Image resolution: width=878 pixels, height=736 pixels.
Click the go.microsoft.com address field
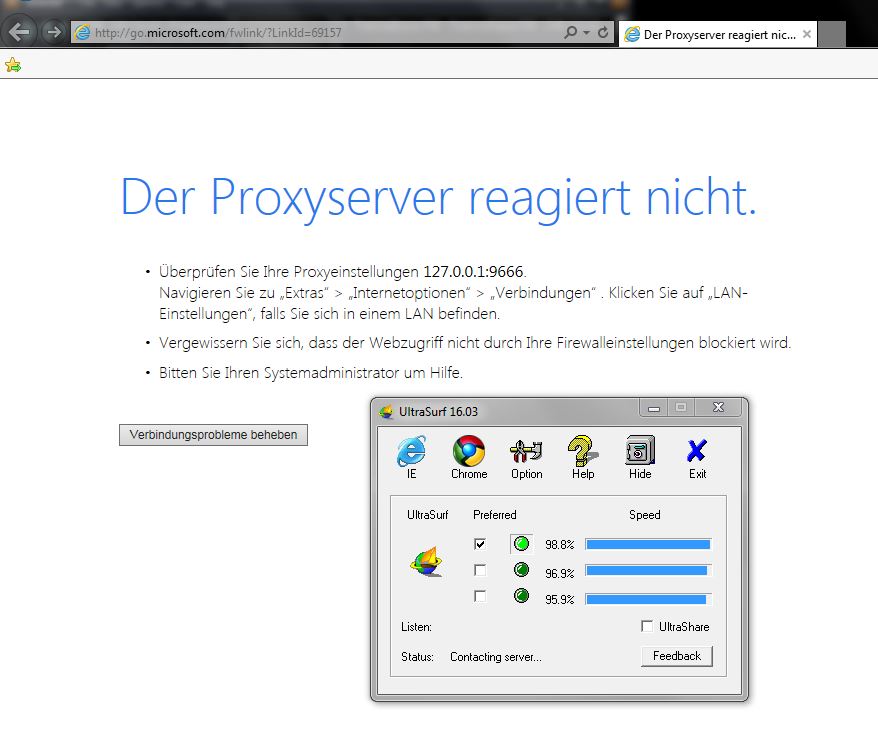316,32
